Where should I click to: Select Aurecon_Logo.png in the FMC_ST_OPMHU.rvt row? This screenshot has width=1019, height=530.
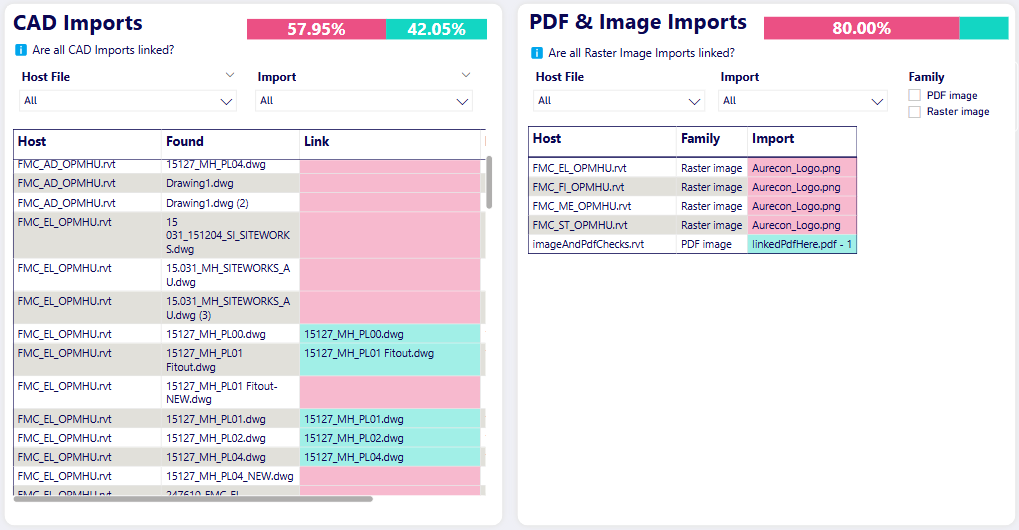802,225
